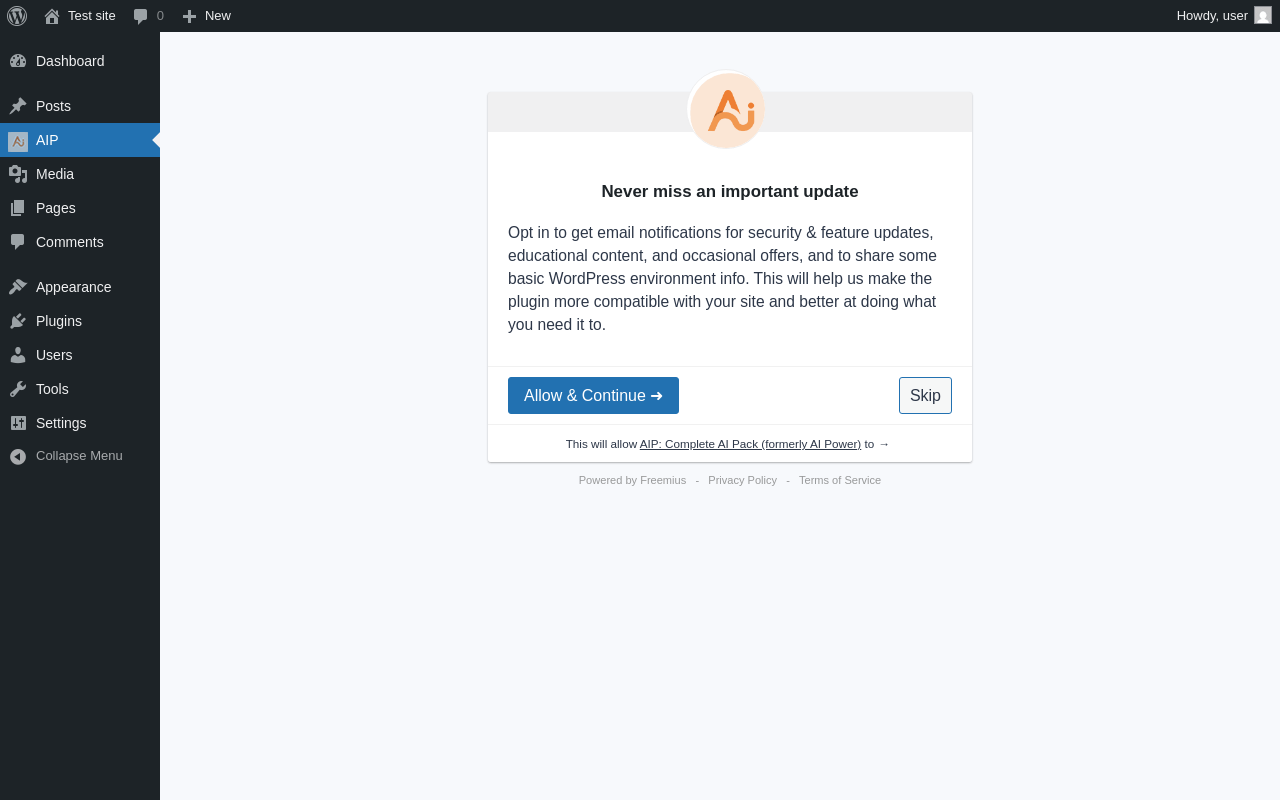Click the plus icon next to New
The width and height of the screenshot is (1280, 800).
[x=189, y=16]
